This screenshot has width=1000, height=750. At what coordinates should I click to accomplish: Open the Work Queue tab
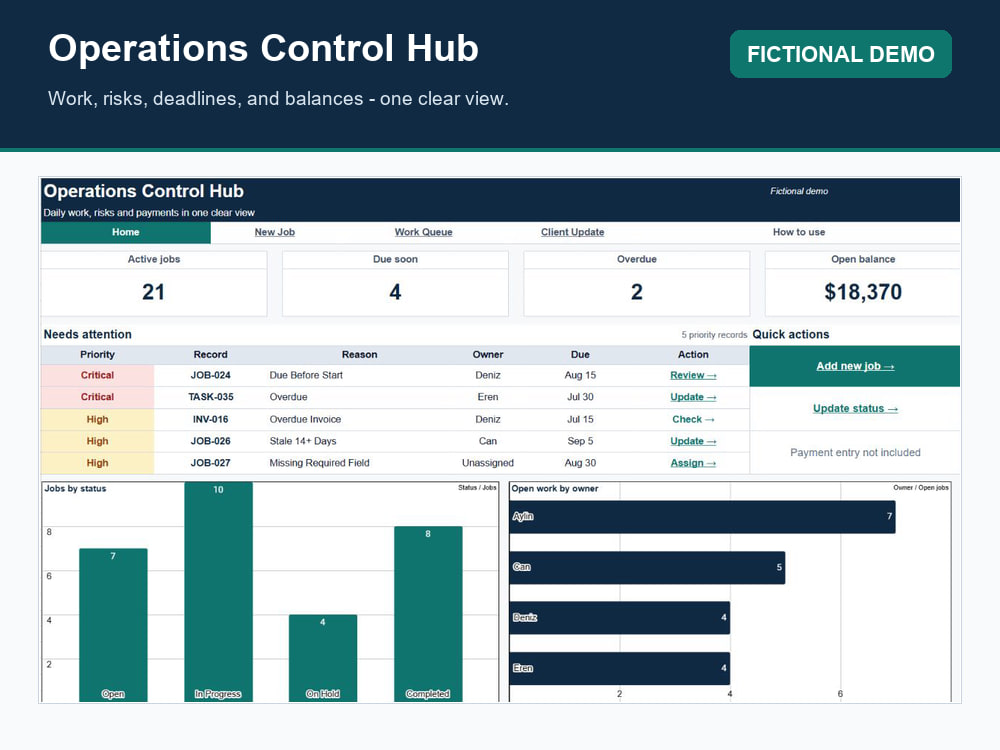pos(423,232)
